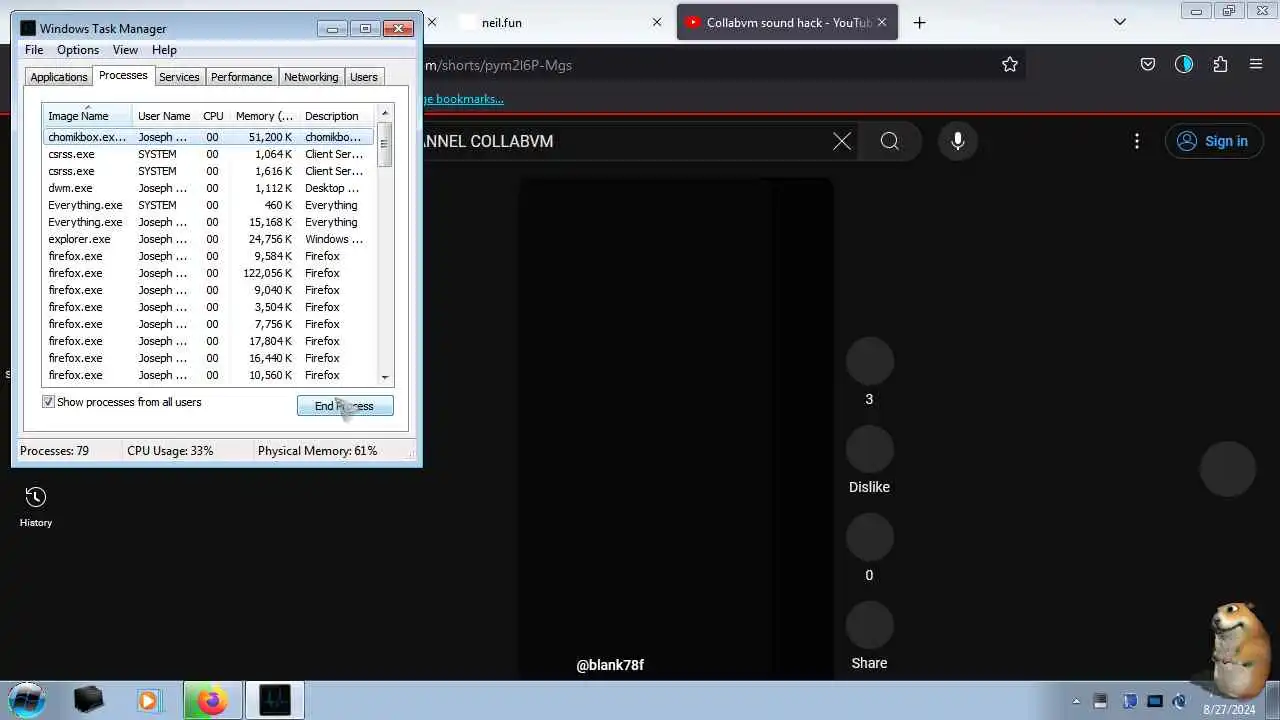This screenshot has width=1280, height=720.
Task: Open History in YouTube sidebar
Action: tap(35, 507)
